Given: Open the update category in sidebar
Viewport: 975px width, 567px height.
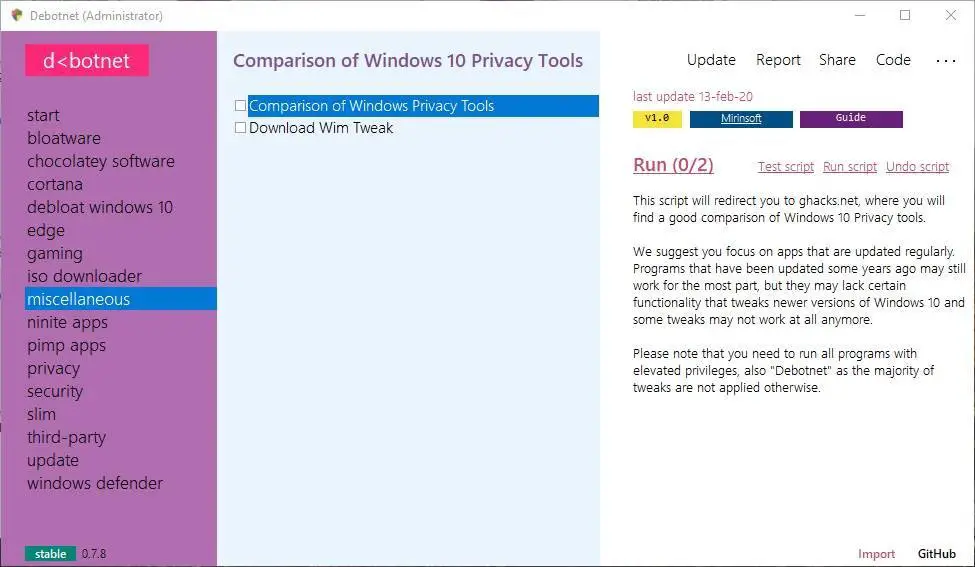Looking at the screenshot, I should [53, 461].
